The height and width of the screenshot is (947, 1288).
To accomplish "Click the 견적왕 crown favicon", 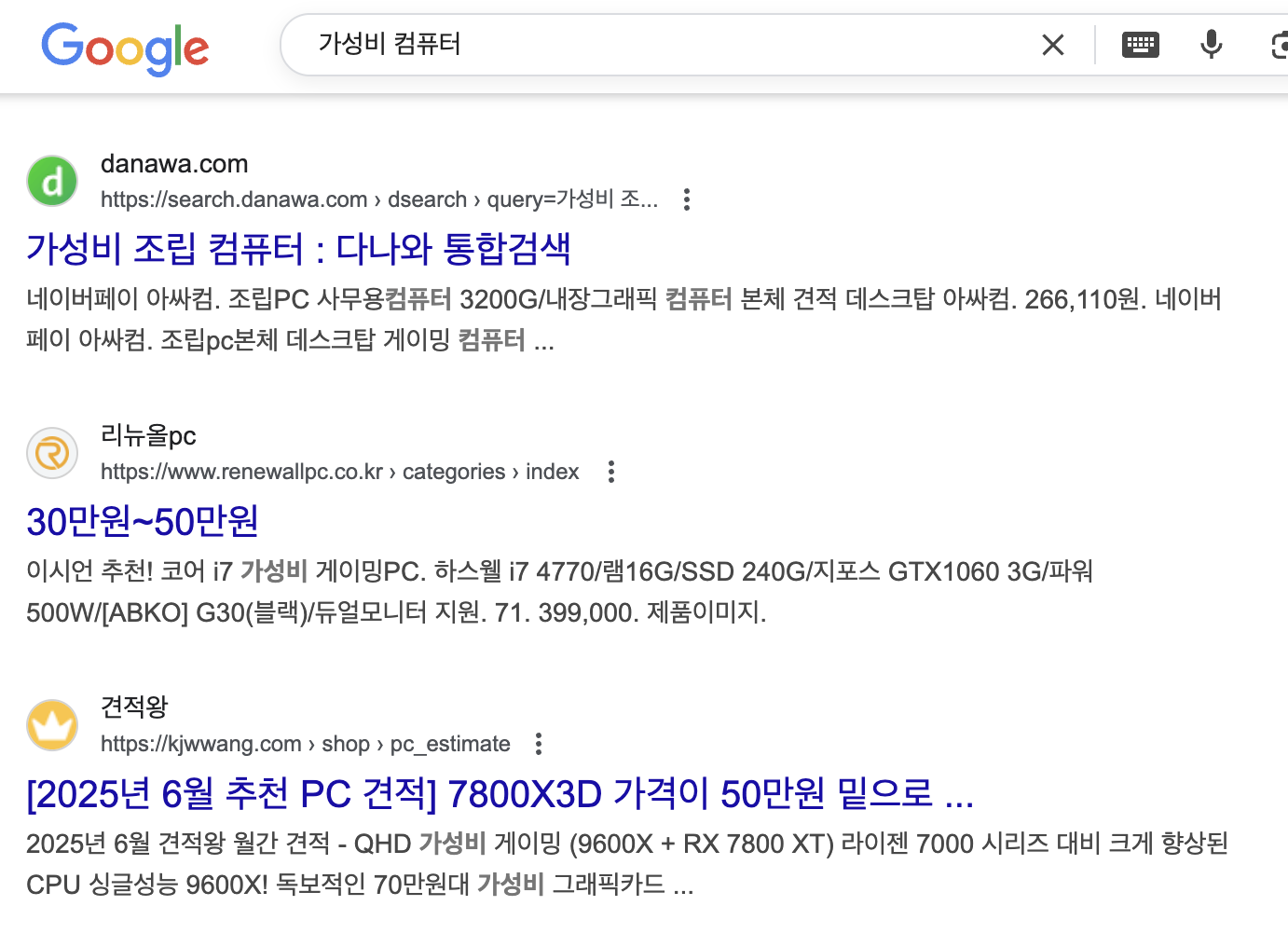I will click(x=52, y=725).
